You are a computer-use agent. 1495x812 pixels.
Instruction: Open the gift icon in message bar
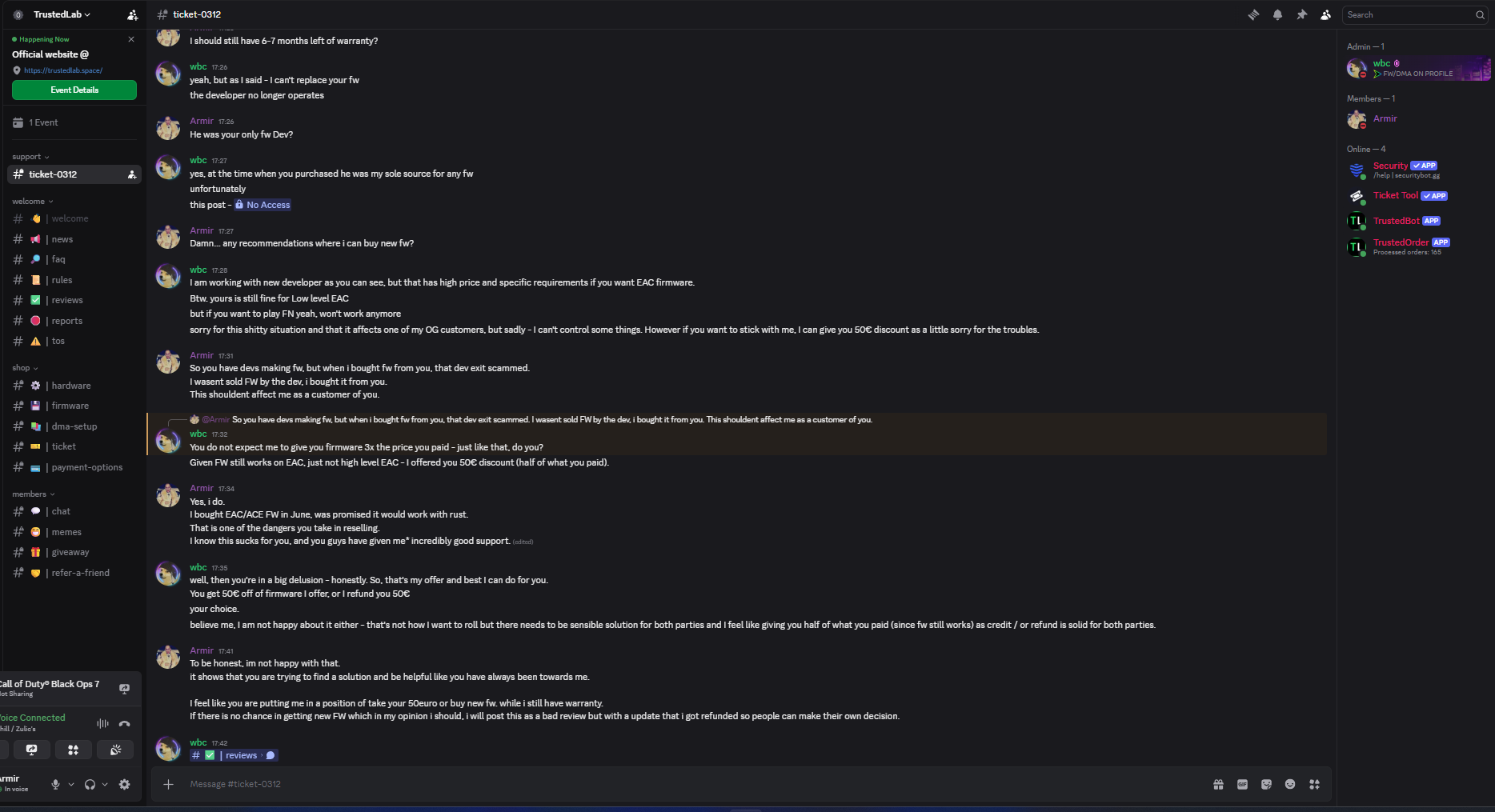(1218, 784)
